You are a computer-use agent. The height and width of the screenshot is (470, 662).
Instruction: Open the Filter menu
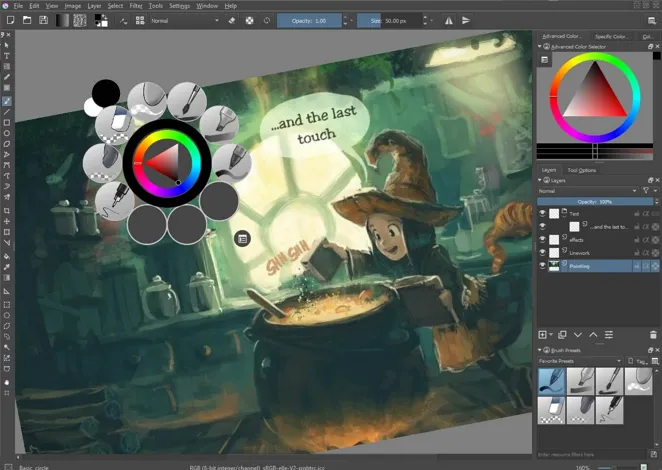(x=136, y=5)
